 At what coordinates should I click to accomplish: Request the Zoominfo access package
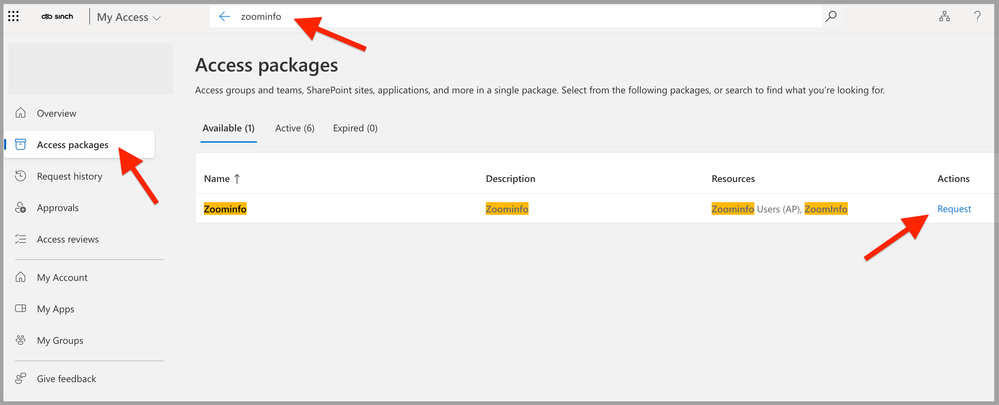[954, 209]
